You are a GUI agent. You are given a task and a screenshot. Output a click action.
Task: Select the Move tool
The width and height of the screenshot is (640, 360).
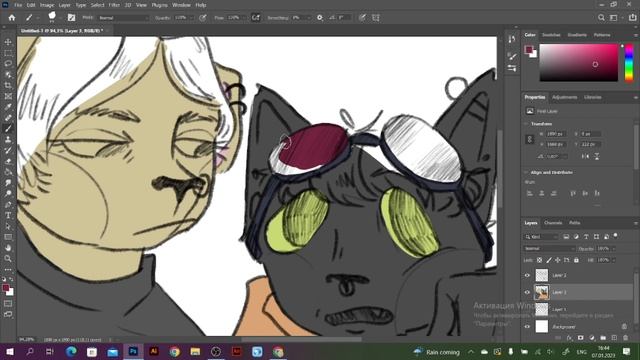(8, 42)
